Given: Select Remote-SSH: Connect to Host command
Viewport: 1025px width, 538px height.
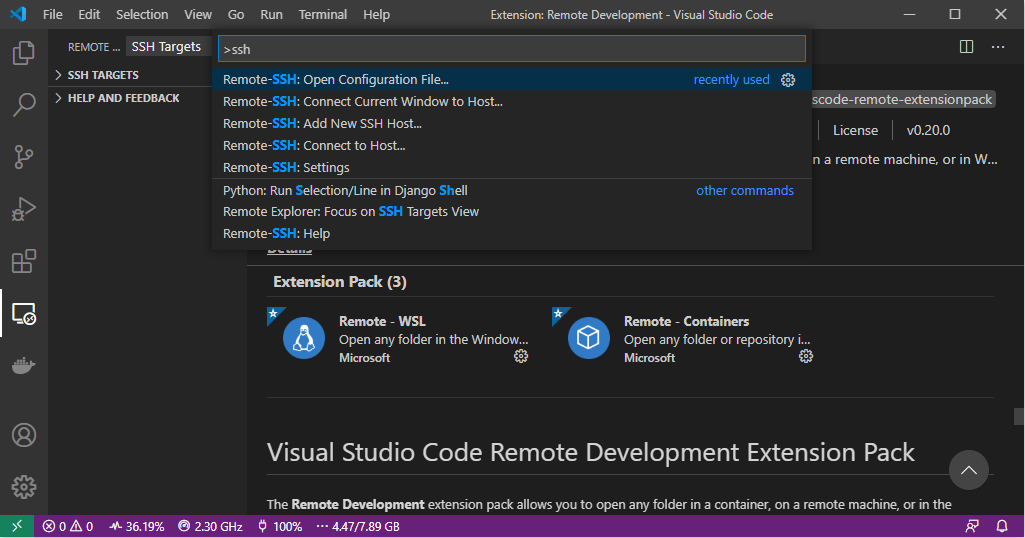Looking at the screenshot, I should pos(511,146).
